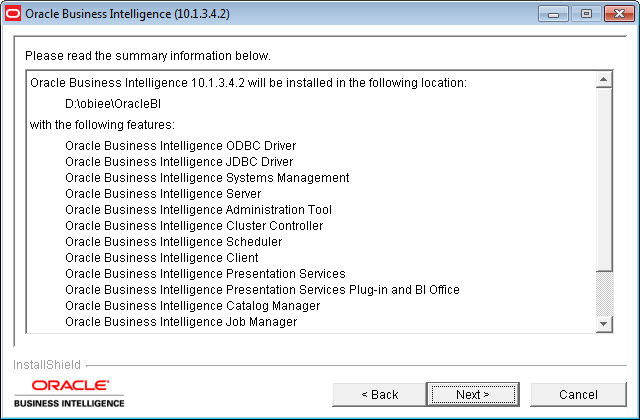Viewport: 640px width, 420px height.
Task: Click the up arrow of summary scrollbar
Action: point(604,79)
